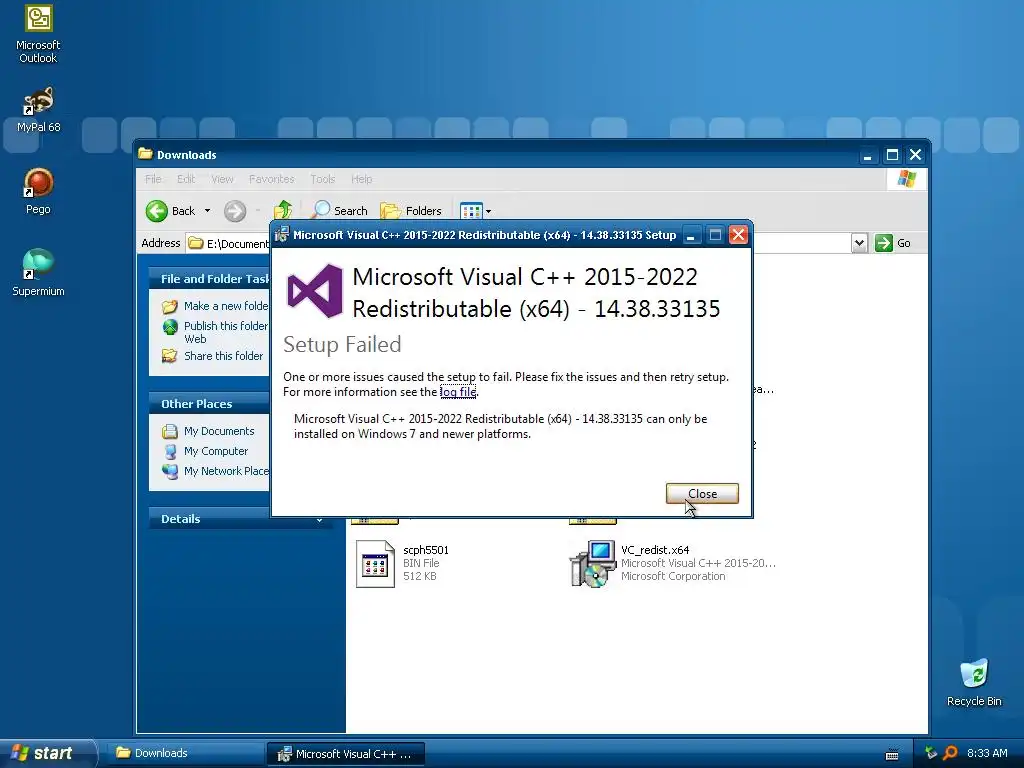Click the Windows flag logo in Downloads
The image size is (1024, 768).
pos(906,179)
